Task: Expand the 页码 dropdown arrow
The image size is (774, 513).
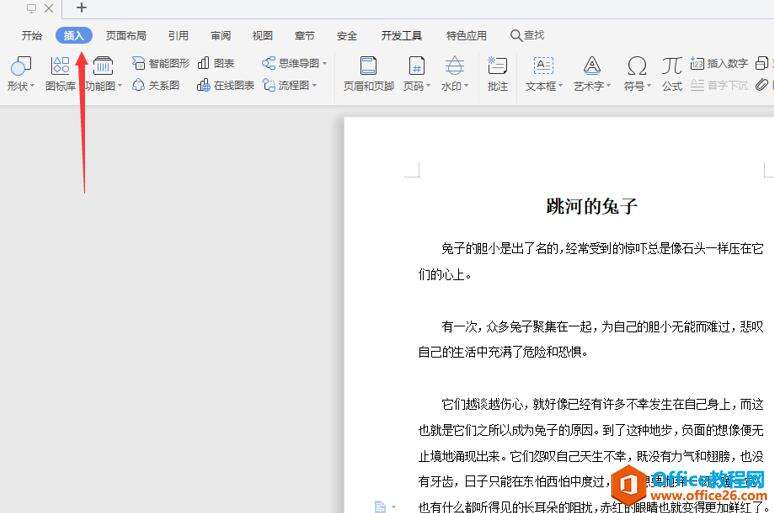Action: click(428, 86)
